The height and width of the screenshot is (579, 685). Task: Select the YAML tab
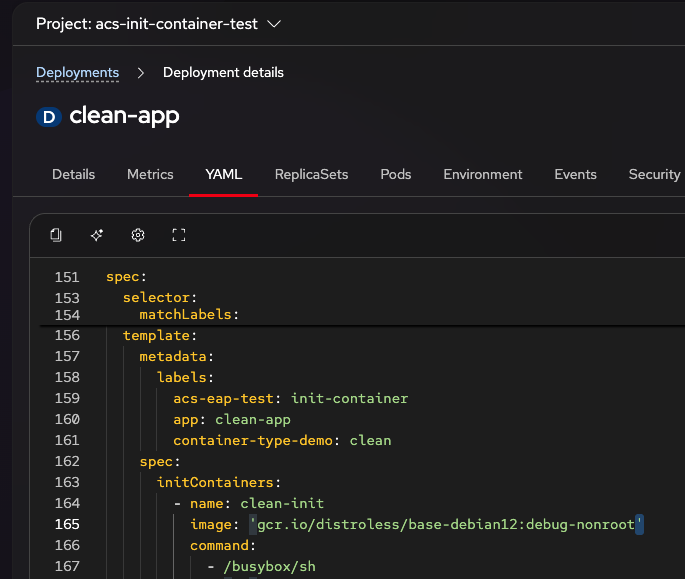click(224, 174)
